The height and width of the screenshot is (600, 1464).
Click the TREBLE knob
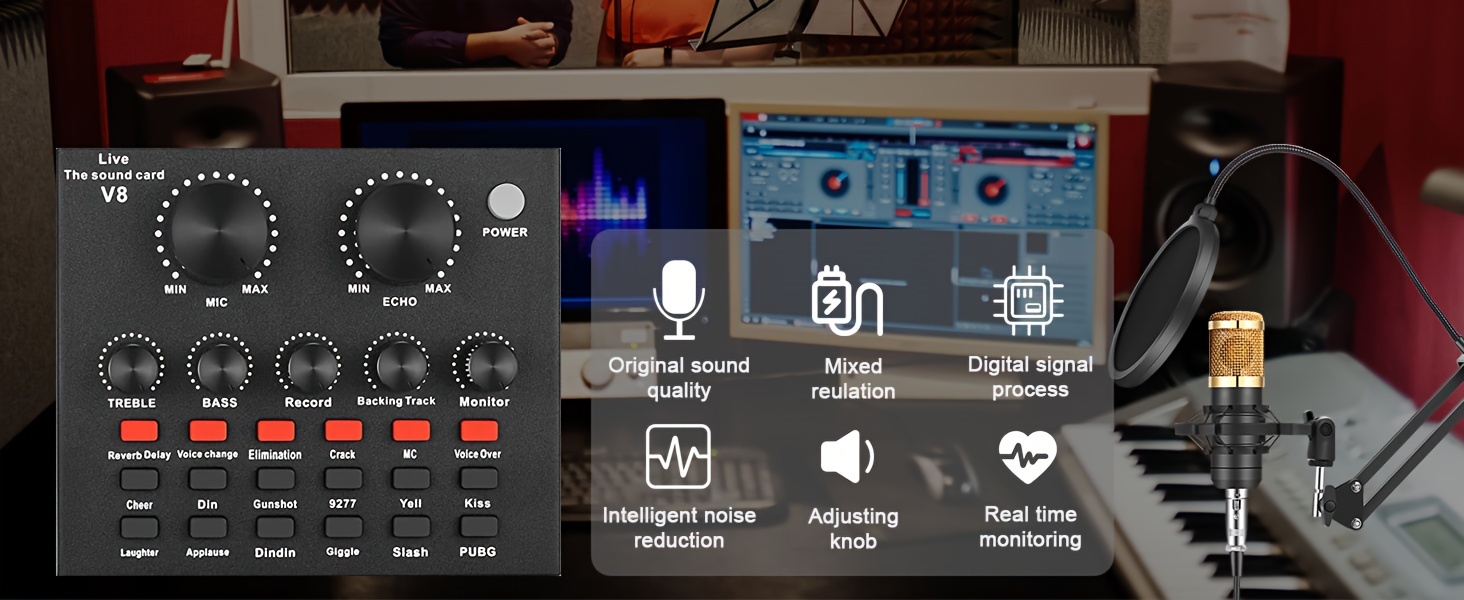click(x=132, y=367)
